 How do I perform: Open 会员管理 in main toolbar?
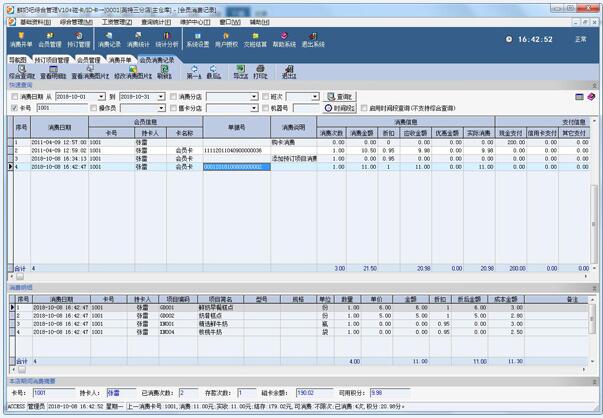50,40
